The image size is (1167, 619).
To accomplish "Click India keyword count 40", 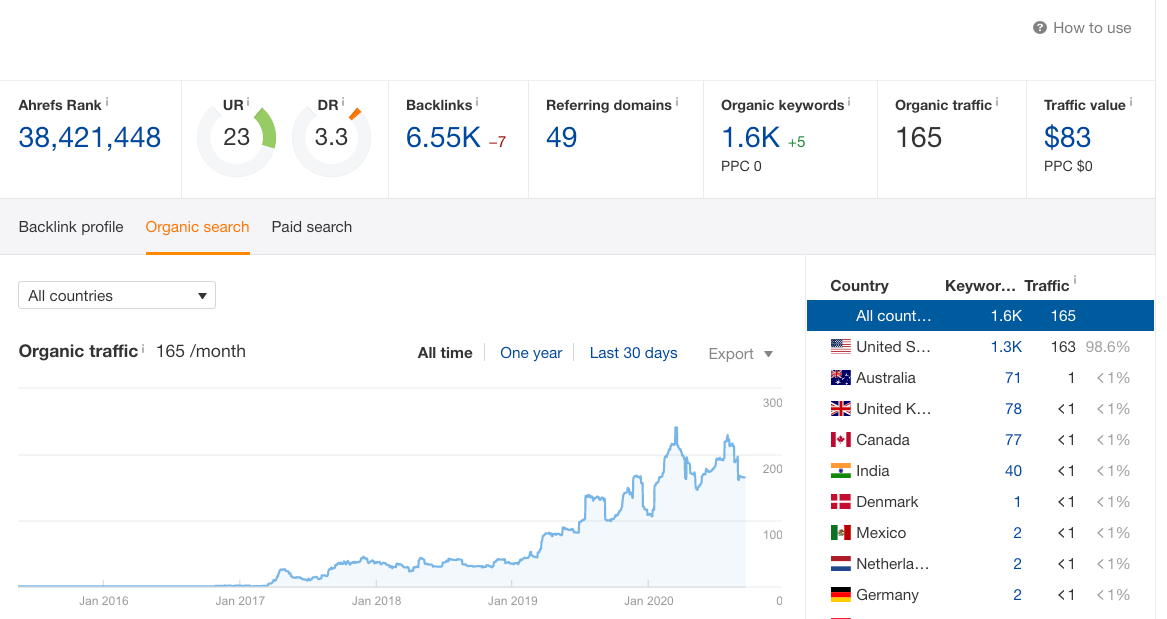I will pyautogui.click(x=1013, y=471).
